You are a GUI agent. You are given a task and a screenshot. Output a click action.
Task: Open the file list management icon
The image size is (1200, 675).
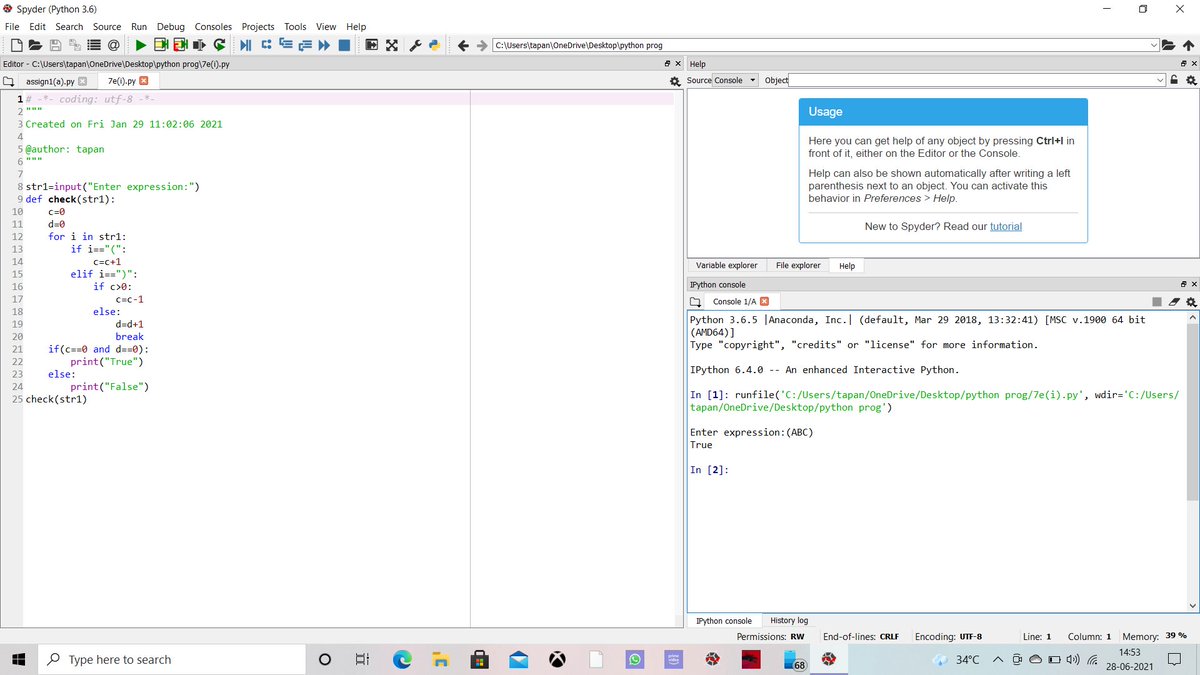click(x=94, y=45)
